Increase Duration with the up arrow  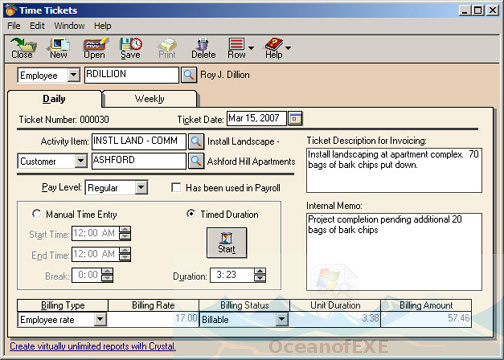point(260,271)
